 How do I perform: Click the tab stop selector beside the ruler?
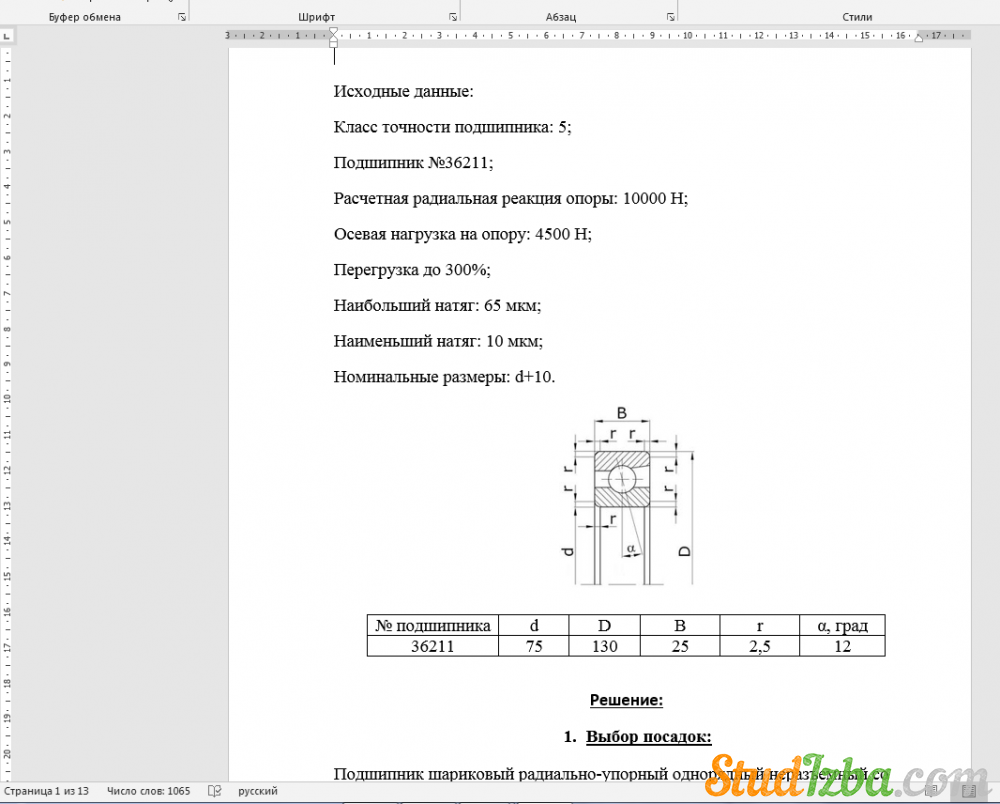(7, 35)
